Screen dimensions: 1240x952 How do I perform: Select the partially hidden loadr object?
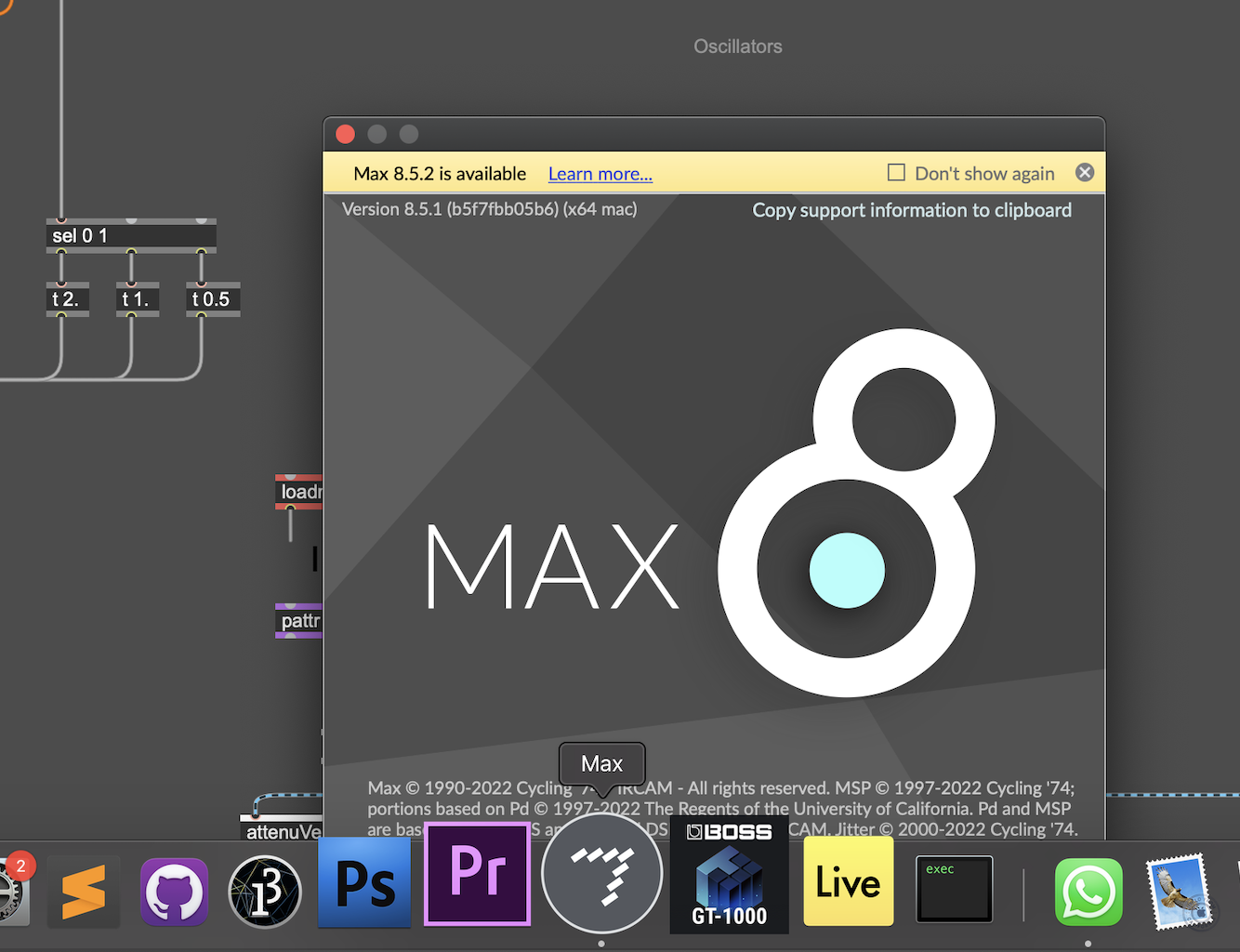click(x=299, y=492)
